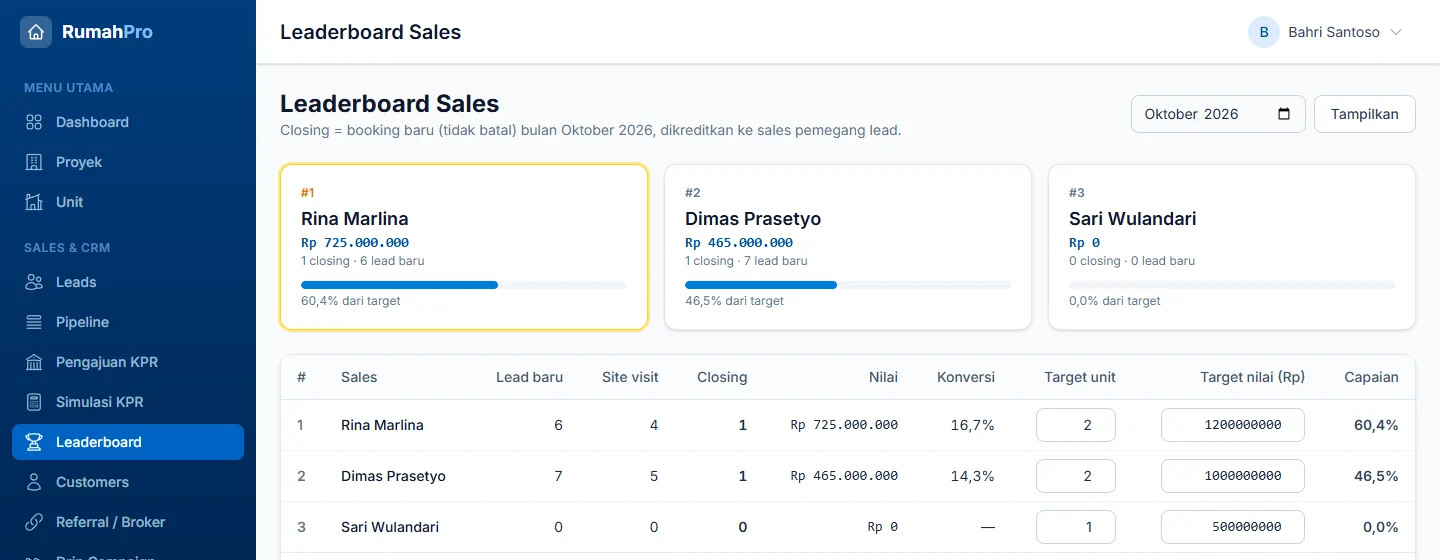The image size is (1440, 560).
Task: Click the RumahPro home logo icon
Action: (x=36, y=32)
